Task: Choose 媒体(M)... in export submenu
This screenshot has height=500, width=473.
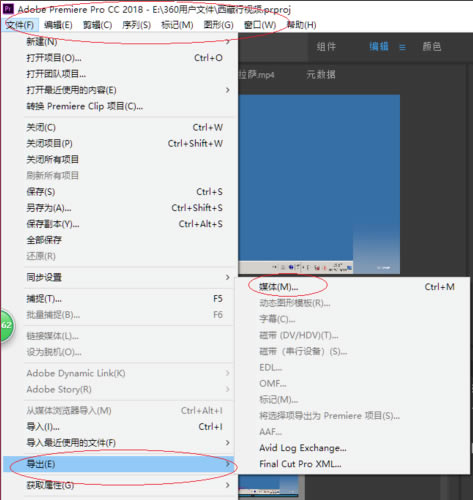Action: coord(353,287)
